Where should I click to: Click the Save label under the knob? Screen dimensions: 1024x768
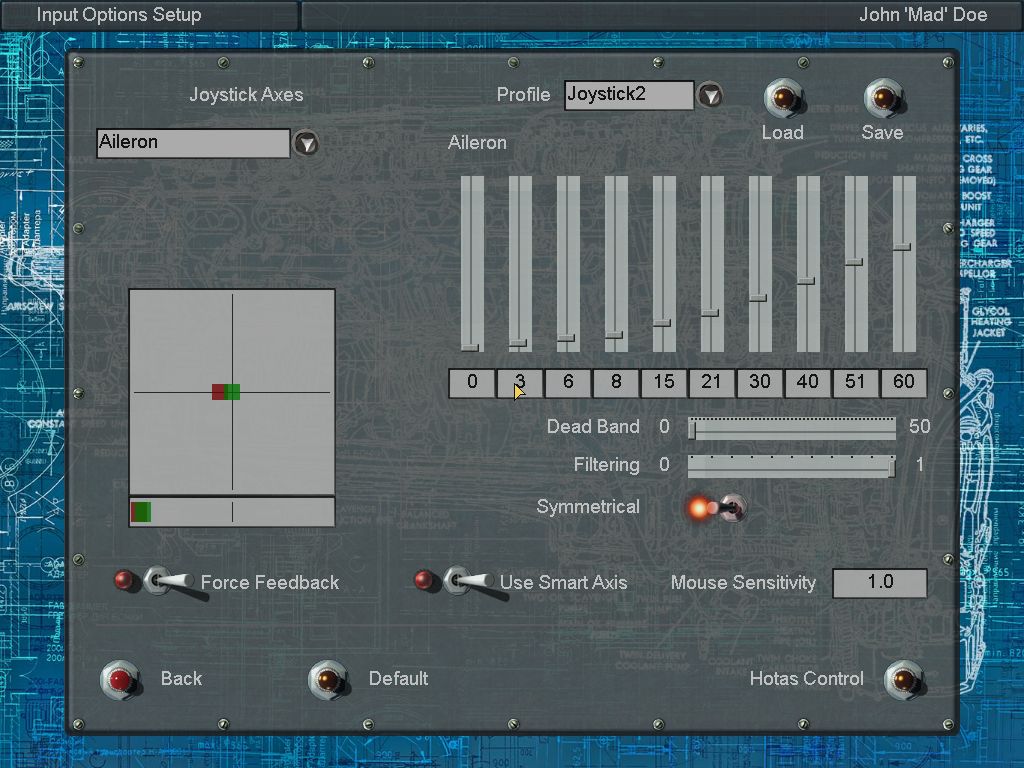pyautogui.click(x=882, y=133)
